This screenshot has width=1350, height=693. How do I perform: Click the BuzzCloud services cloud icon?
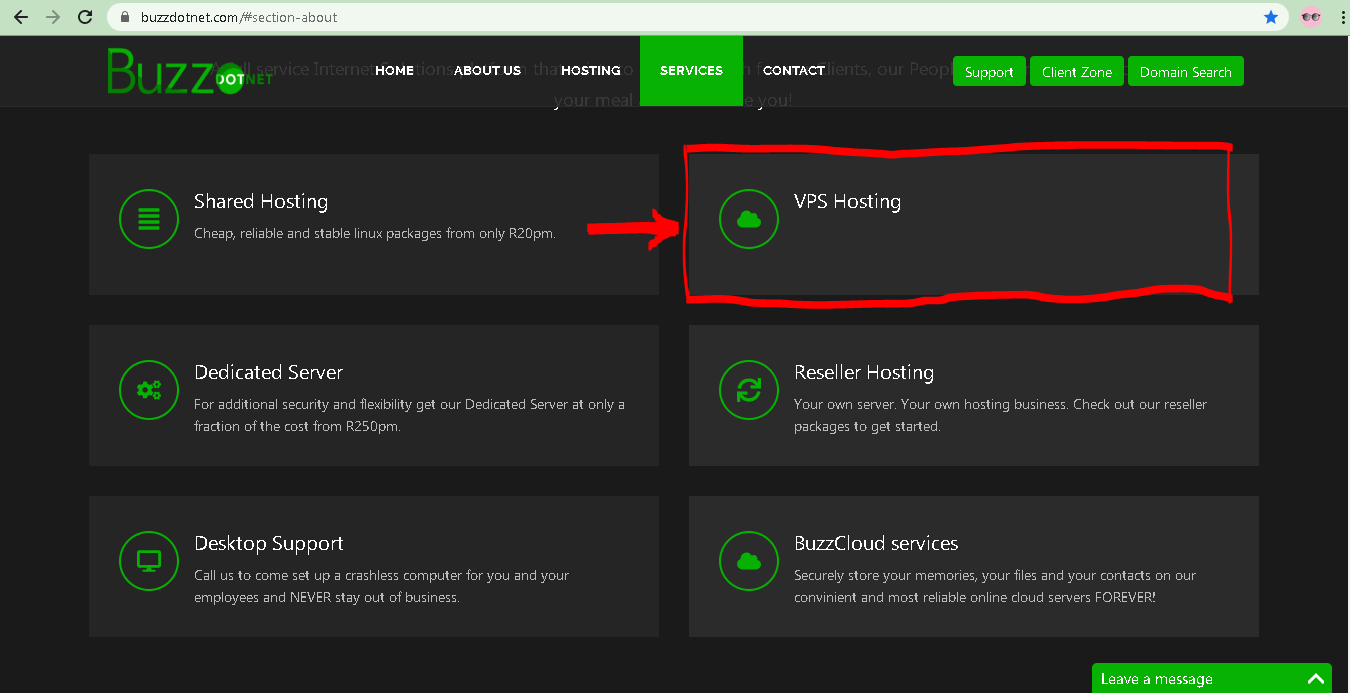click(x=749, y=561)
